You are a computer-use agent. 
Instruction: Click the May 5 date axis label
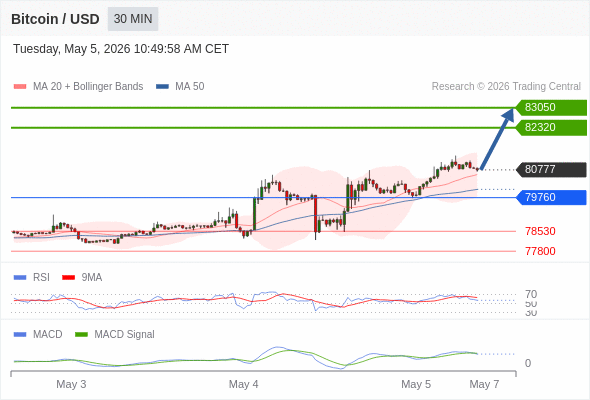(416, 384)
